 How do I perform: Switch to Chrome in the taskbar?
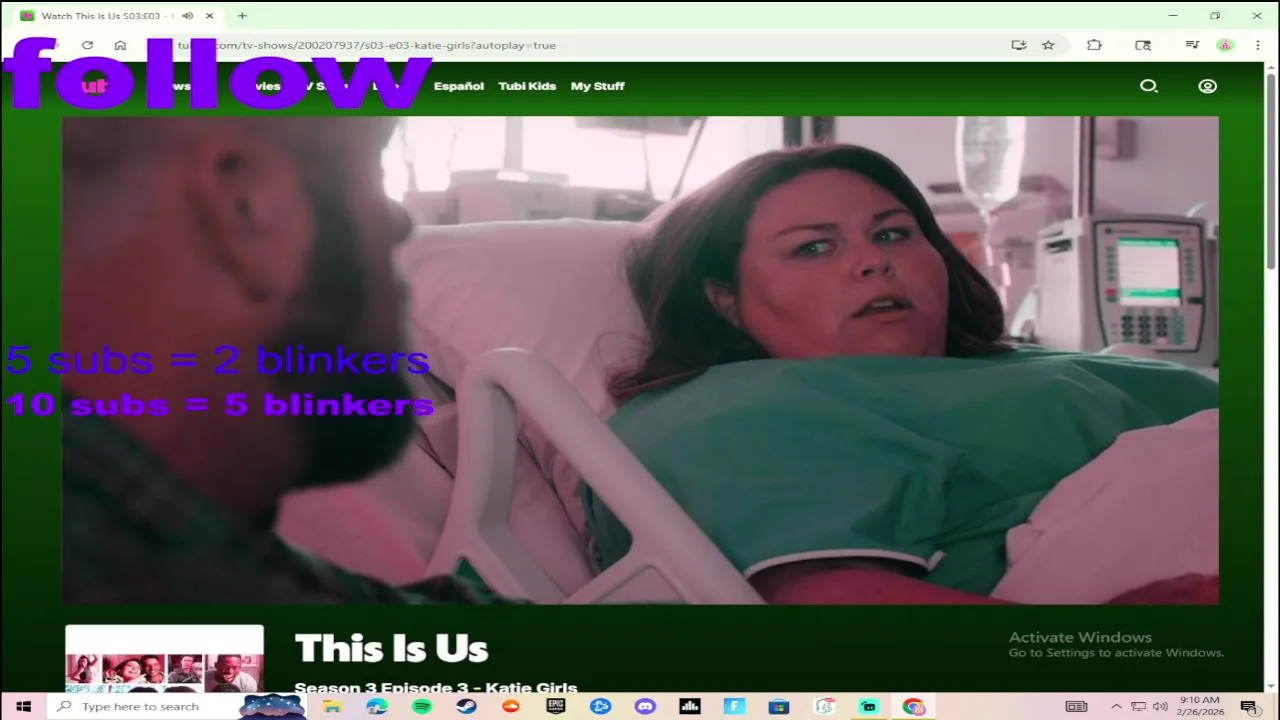[913, 706]
